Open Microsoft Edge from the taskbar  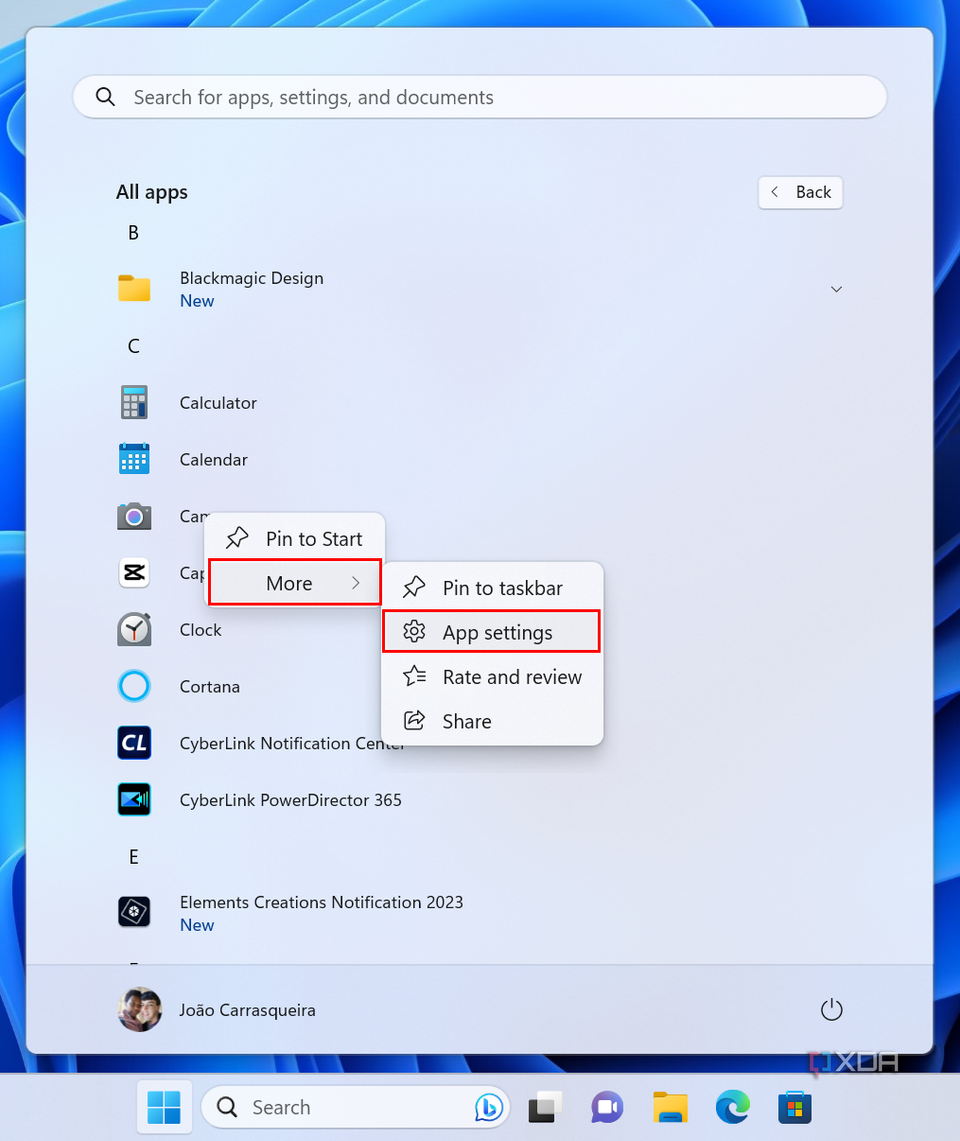(732, 1107)
